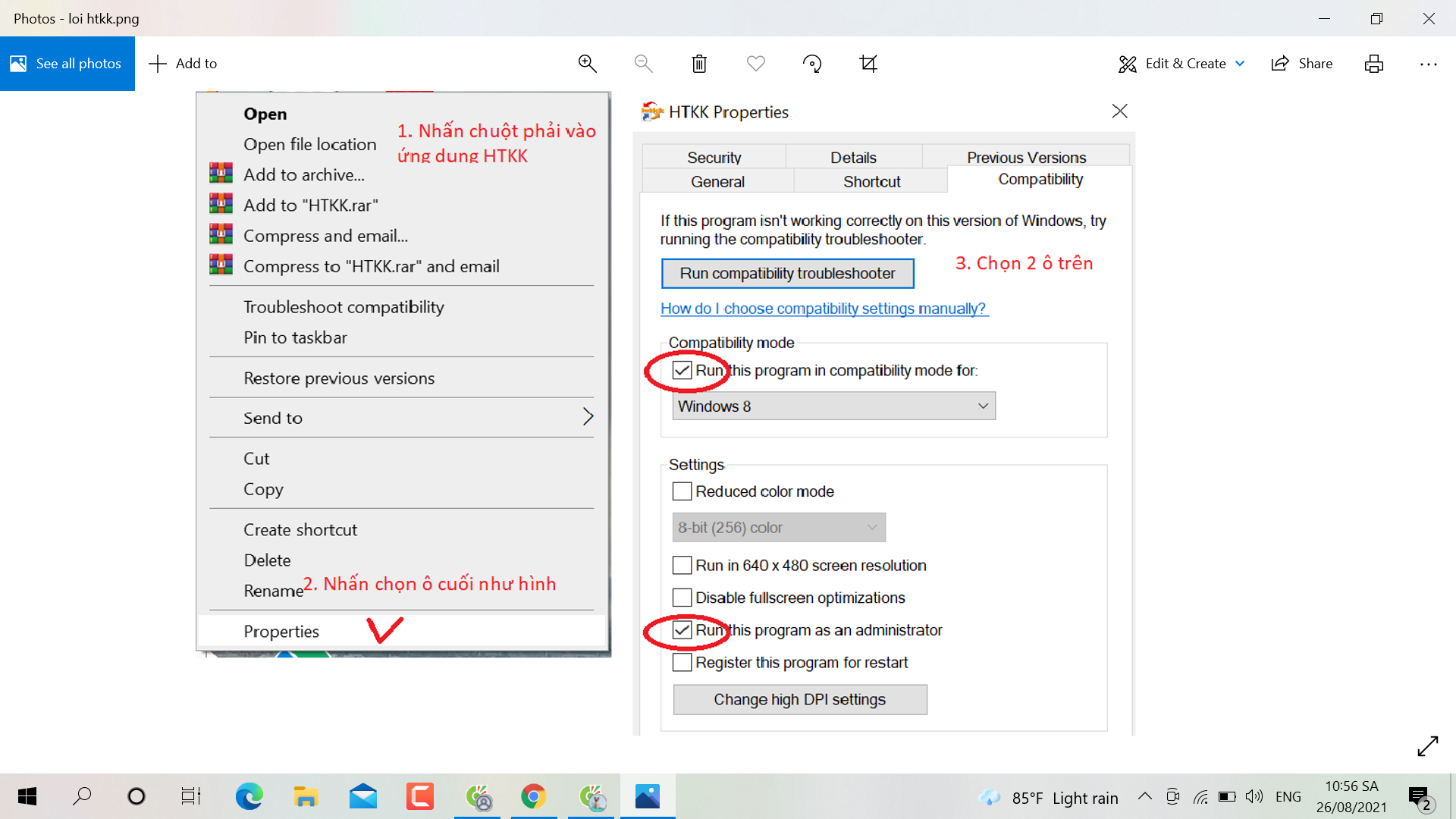Screen dimensions: 1456x819
Task: Click the Share button
Action: (x=1302, y=64)
